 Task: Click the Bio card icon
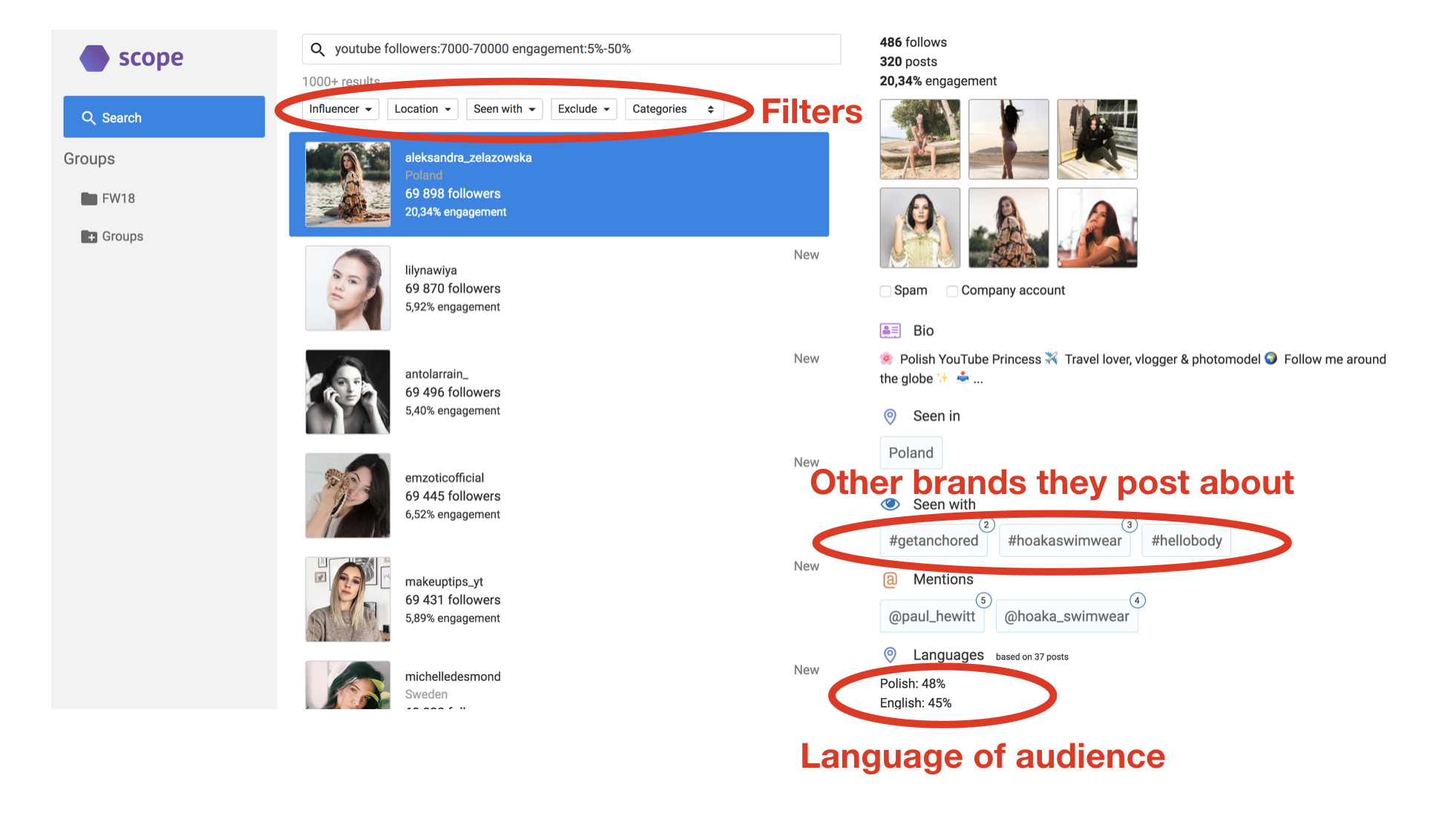click(x=890, y=331)
